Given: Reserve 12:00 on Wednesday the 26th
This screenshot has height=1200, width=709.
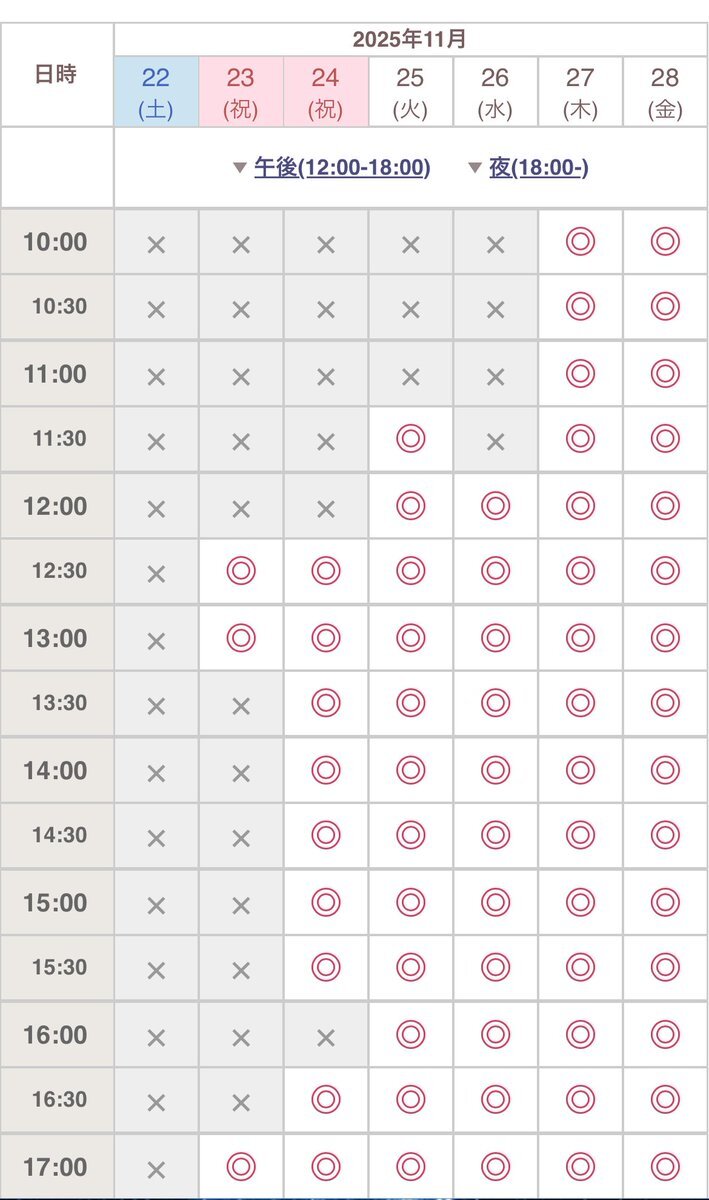Looking at the screenshot, I should coord(495,506).
